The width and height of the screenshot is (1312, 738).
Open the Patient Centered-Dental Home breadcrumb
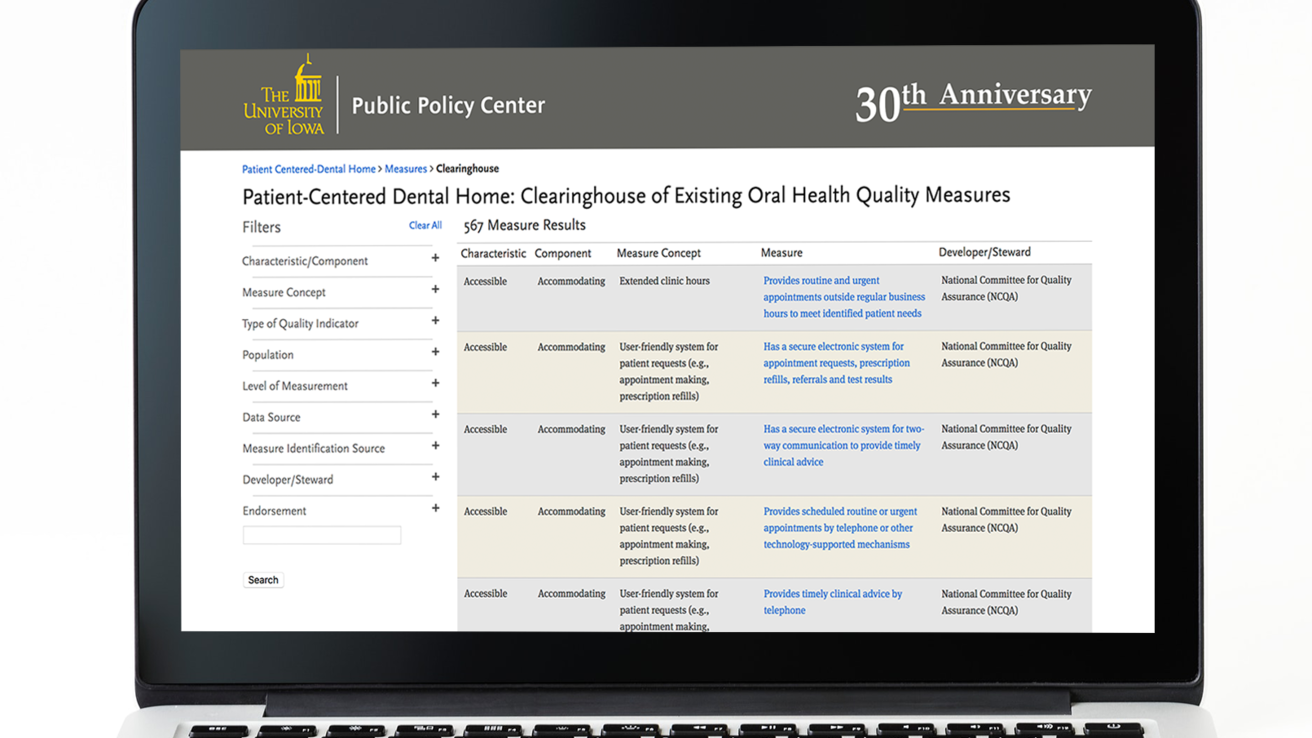point(308,168)
